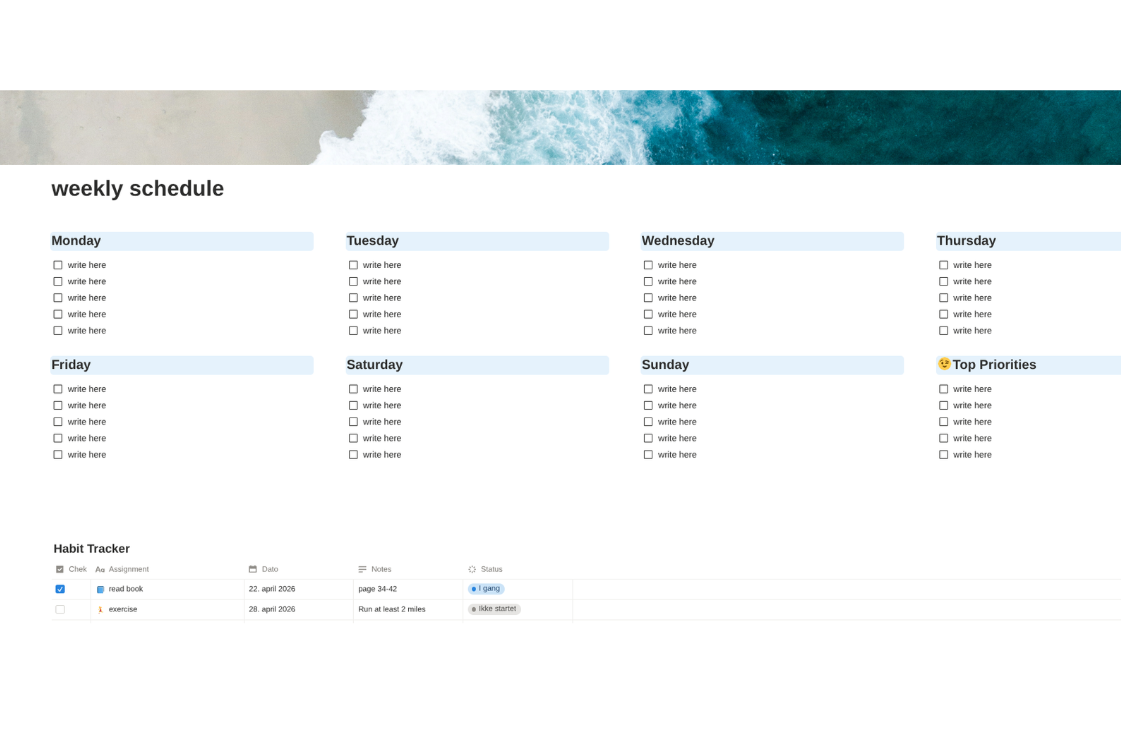Screen dimensions: 1121x737
Task: Tick the first checkbox under Wednesday
Action: pos(648,264)
